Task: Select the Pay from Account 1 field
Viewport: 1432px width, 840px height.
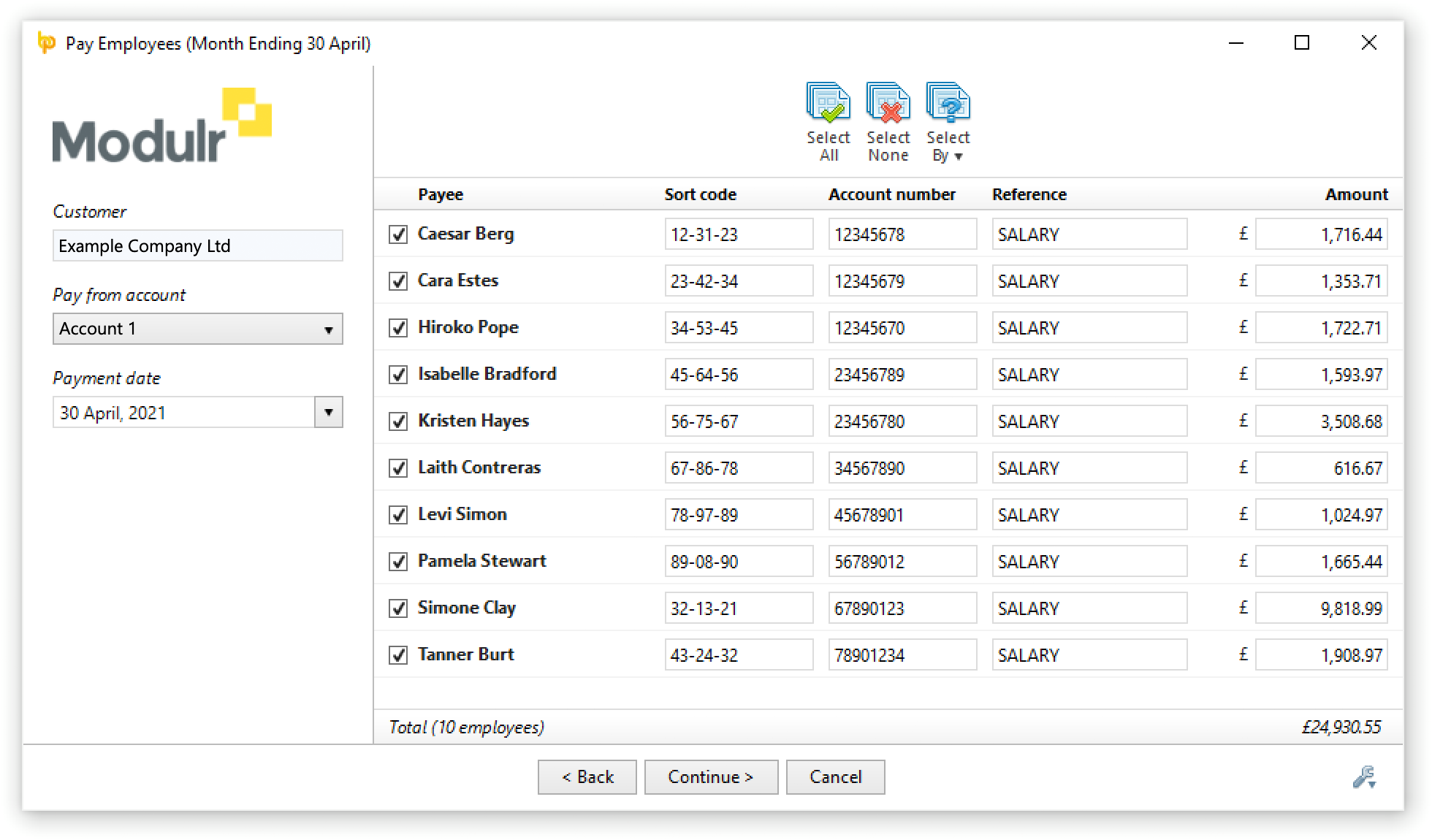Action: tap(196, 329)
